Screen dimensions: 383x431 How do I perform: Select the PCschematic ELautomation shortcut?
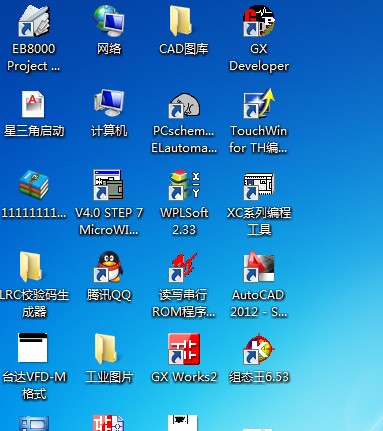[184, 105]
